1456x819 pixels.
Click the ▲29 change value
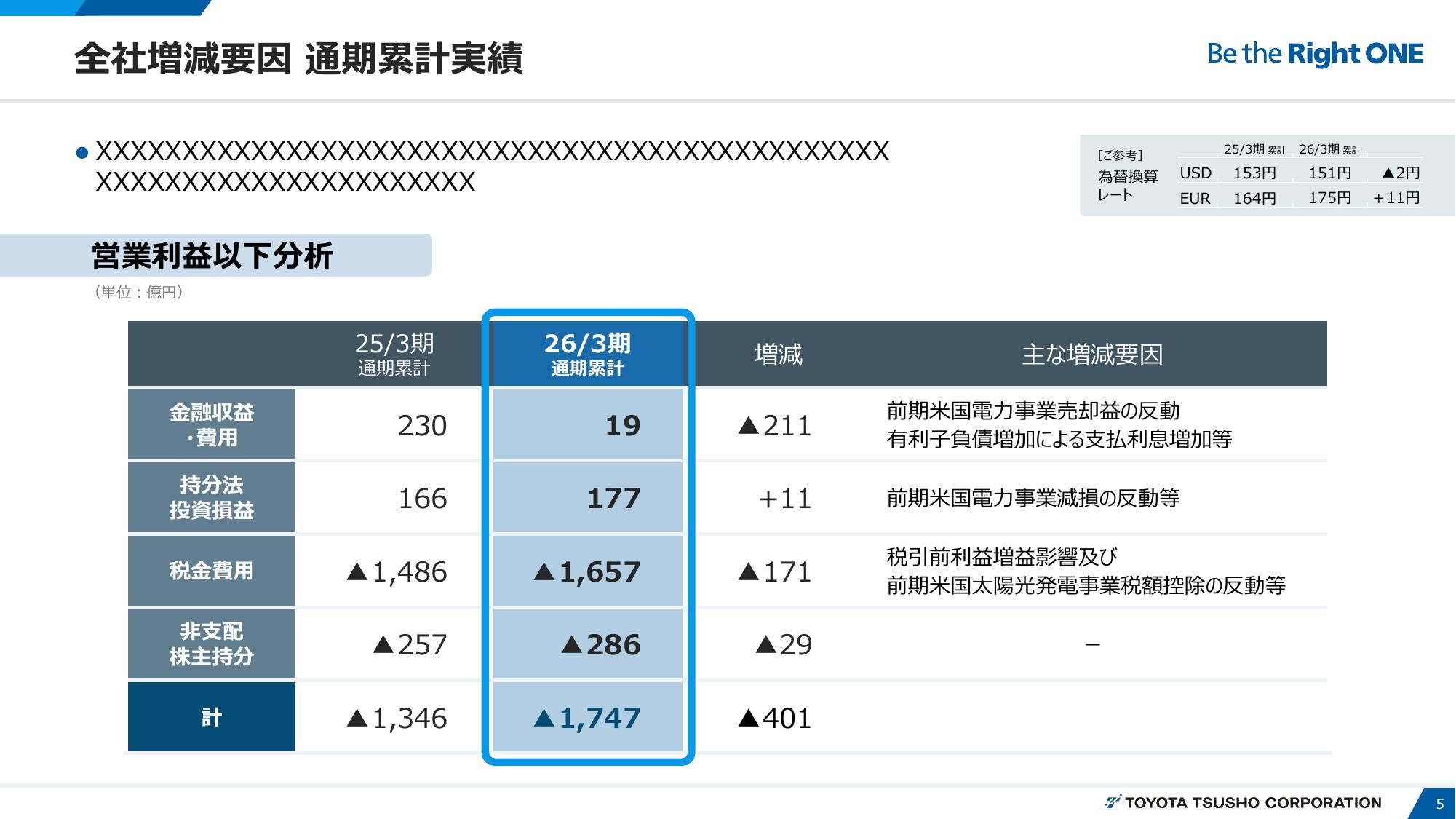[784, 645]
